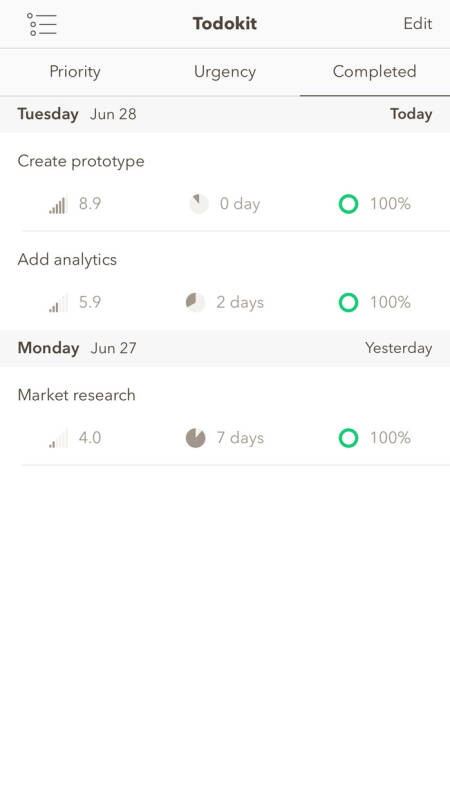Tap the Edit button
This screenshot has width=450, height=800.
[x=418, y=23]
